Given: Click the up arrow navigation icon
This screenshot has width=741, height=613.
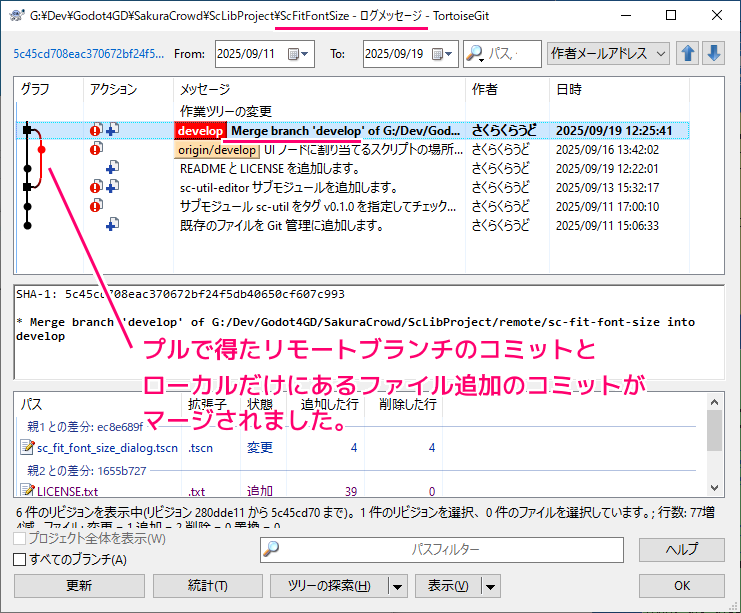Looking at the screenshot, I should click(687, 53).
